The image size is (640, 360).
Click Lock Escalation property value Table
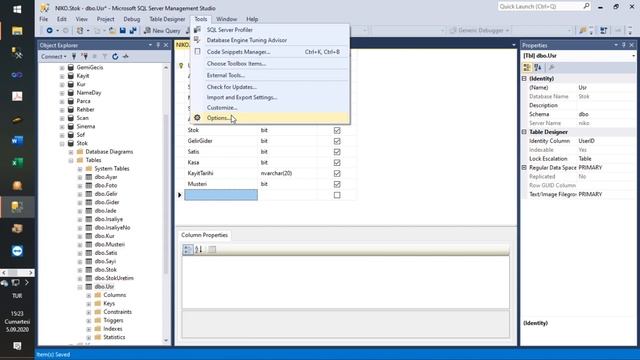[x=606, y=159]
